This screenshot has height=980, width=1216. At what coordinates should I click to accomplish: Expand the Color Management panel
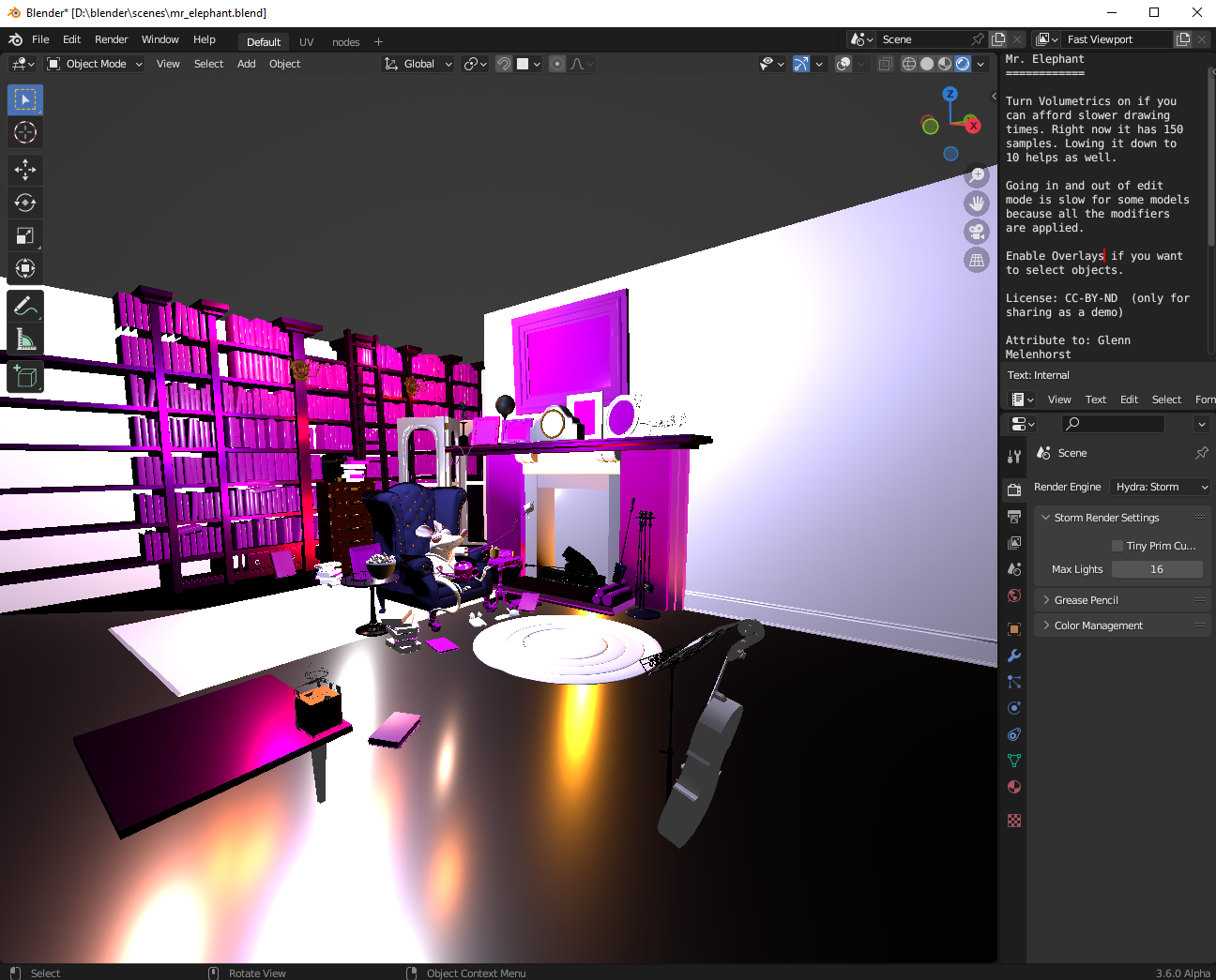coord(1098,626)
